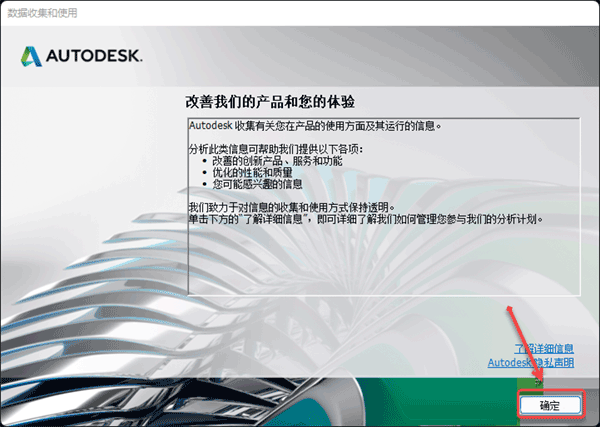Click the bullet 您可能感兴趣的信息
This screenshot has height=427, width=600.
click(x=257, y=184)
